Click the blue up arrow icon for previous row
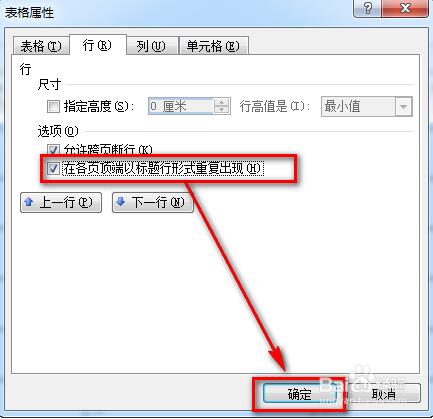The height and width of the screenshot is (419, 433). (x=29, y=202)
